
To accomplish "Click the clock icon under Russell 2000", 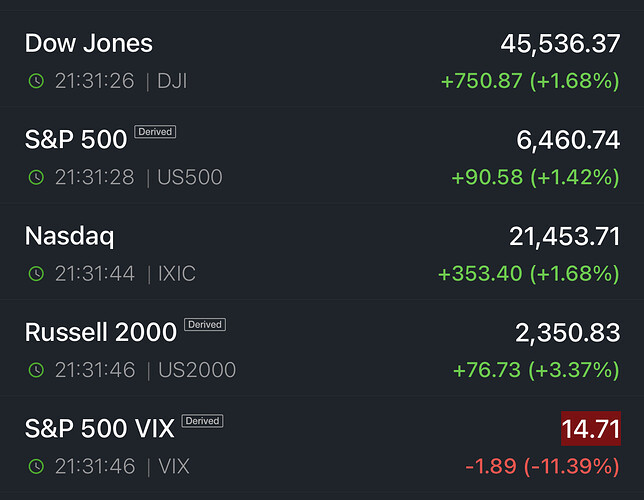I will click(x=36, y=370).
